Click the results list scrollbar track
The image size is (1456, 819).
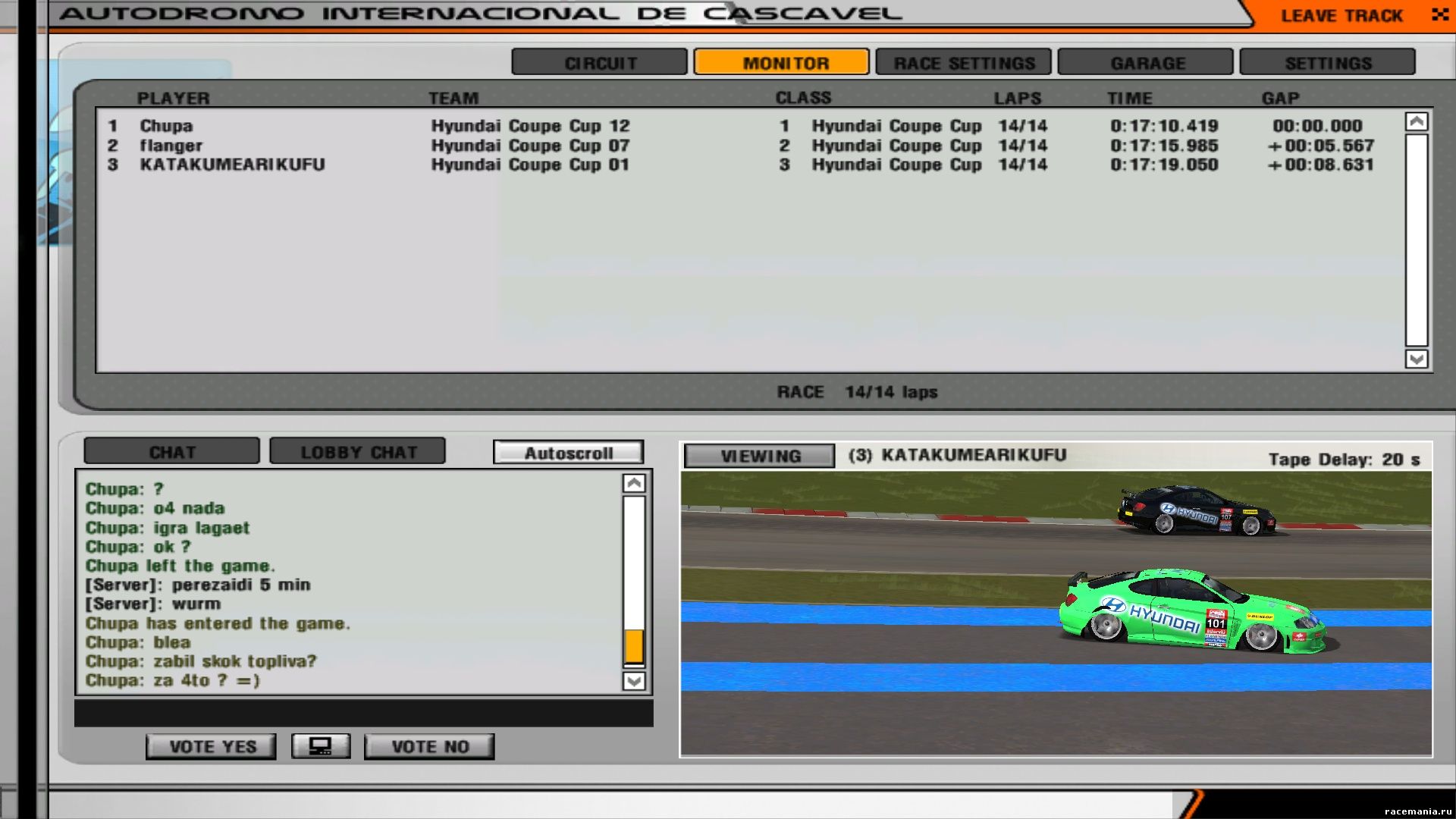(1417, 240)
